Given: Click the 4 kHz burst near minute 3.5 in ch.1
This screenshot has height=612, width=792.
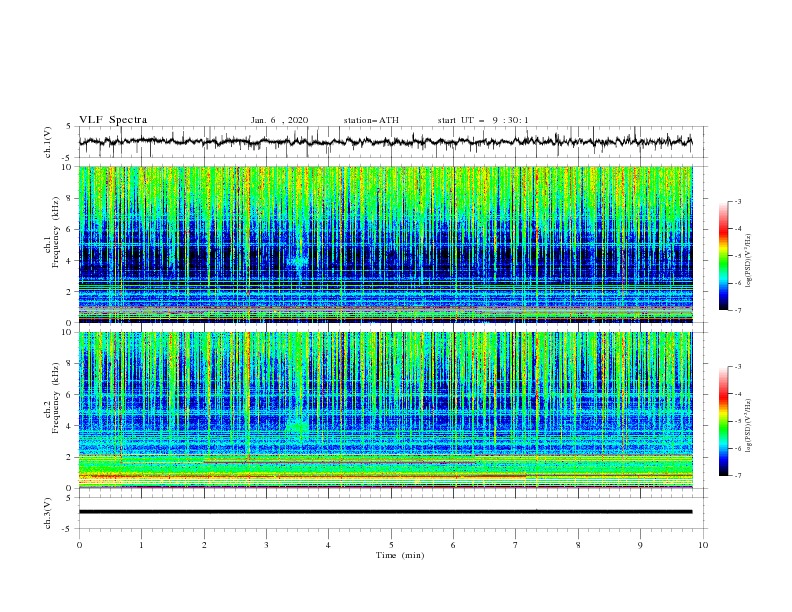Looking at the screenshot, I should tap(298, 263).
